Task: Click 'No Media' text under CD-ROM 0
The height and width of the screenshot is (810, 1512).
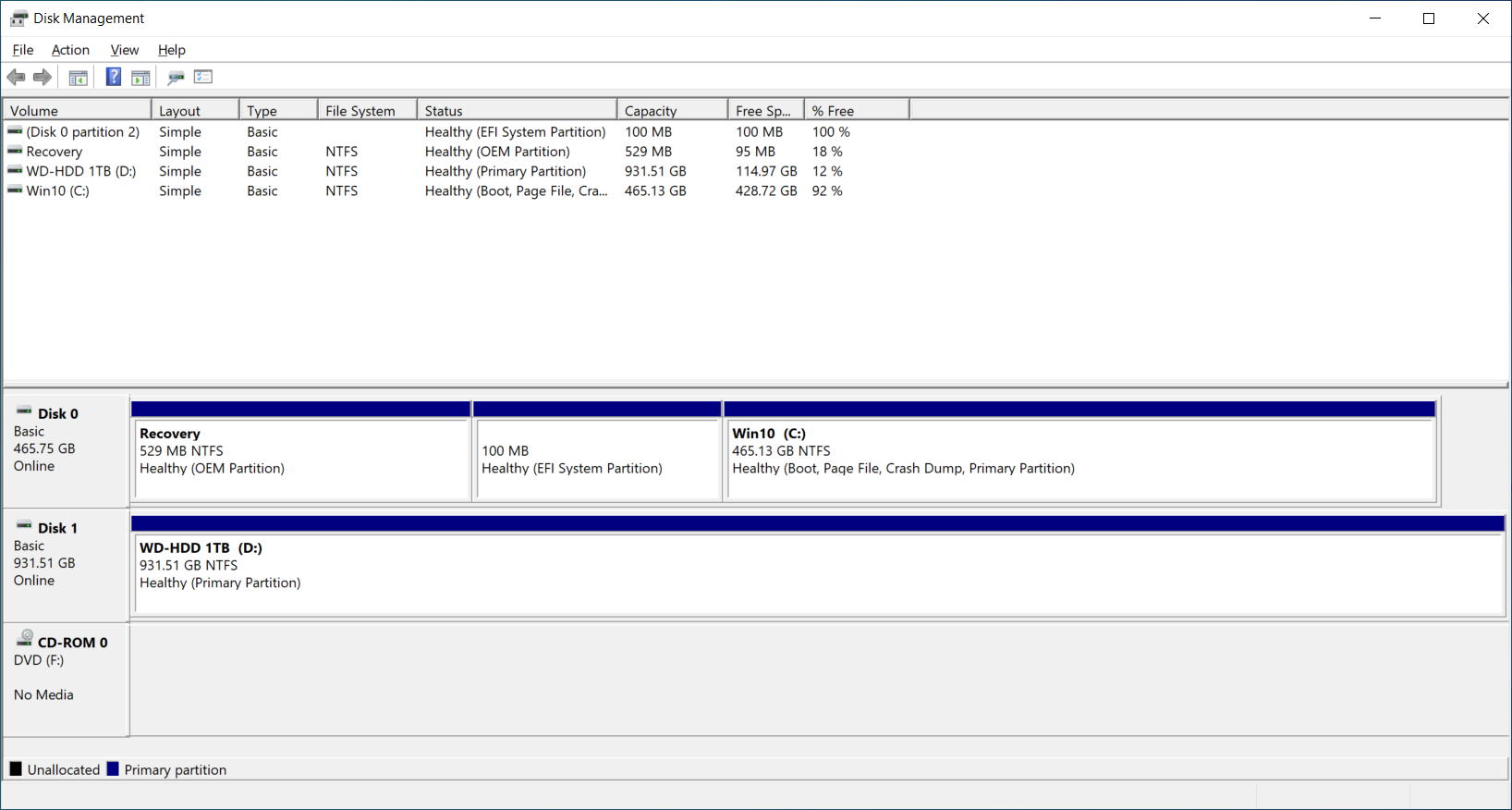Action: (43, 694)
